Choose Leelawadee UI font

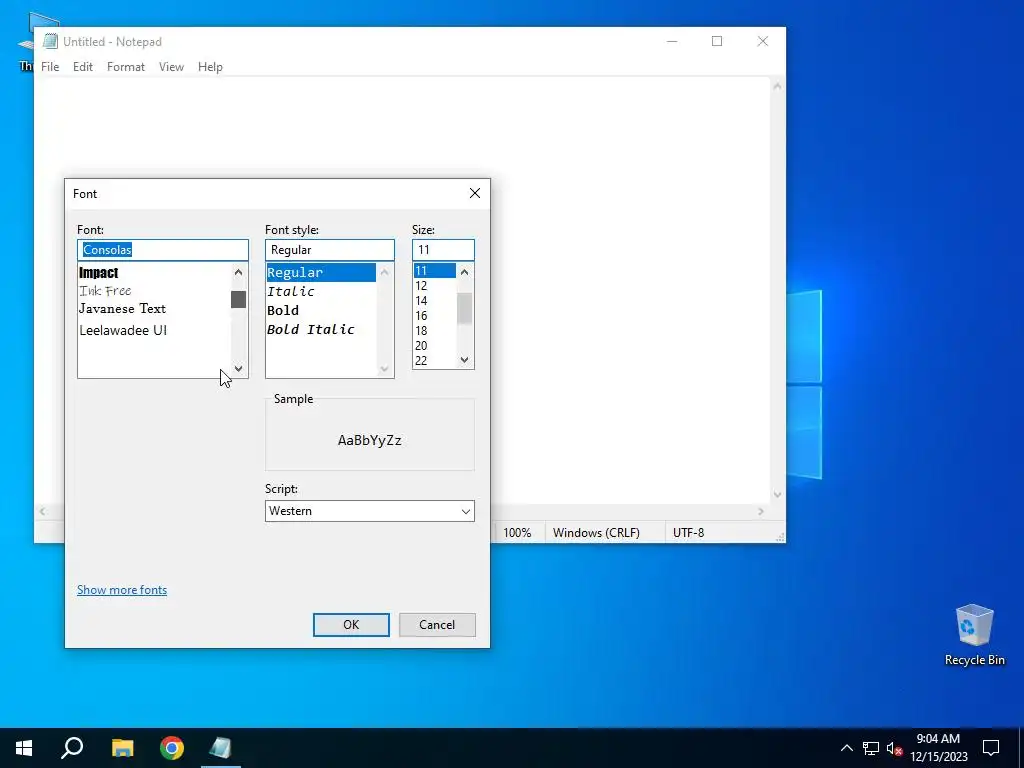point(154,330)
